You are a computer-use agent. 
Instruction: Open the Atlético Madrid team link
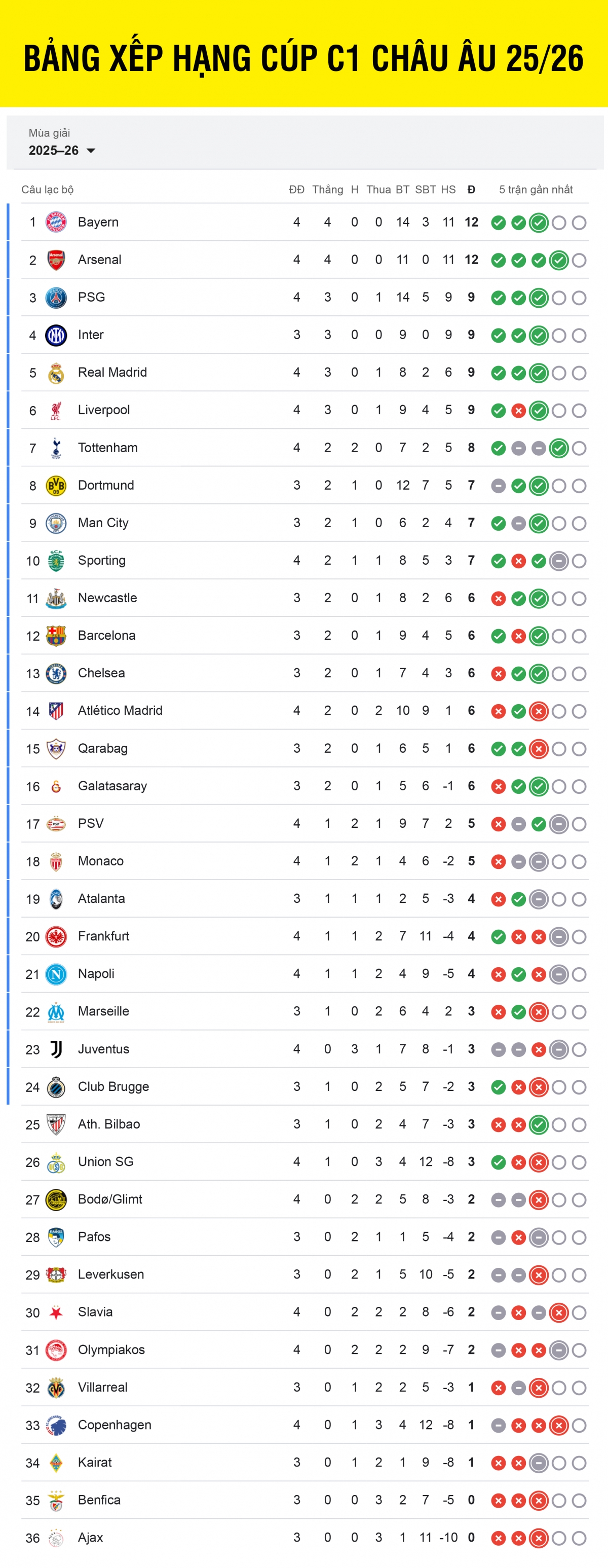[120, 711]
